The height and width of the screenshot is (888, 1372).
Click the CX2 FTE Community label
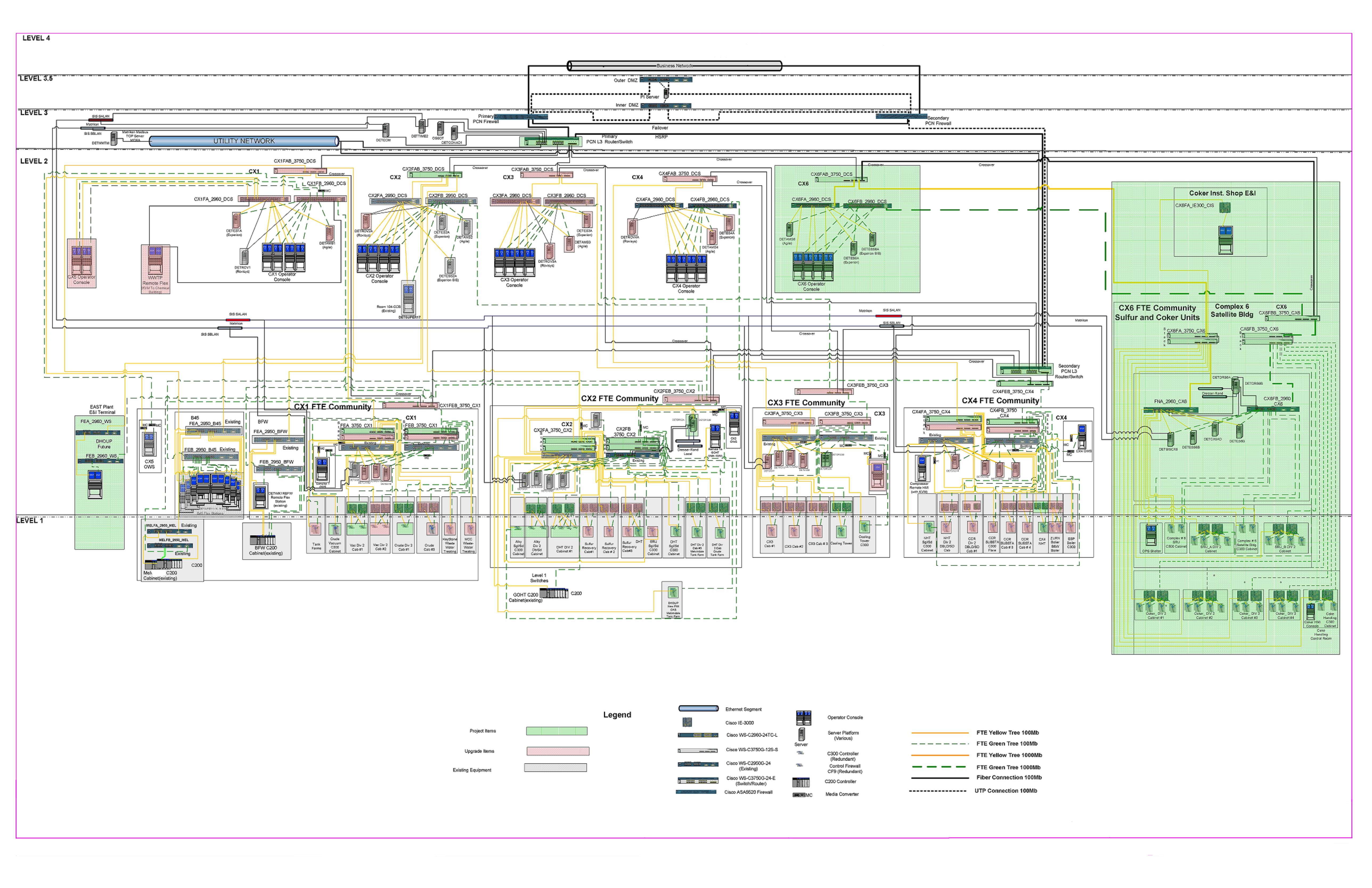tap(619, 398)
